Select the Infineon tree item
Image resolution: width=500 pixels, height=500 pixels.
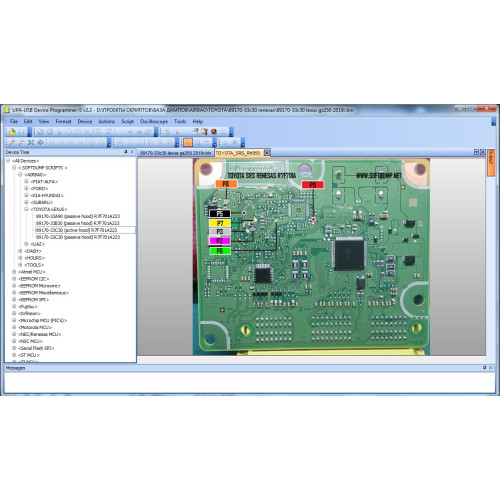pyautogui.click(x=29, y=314)
